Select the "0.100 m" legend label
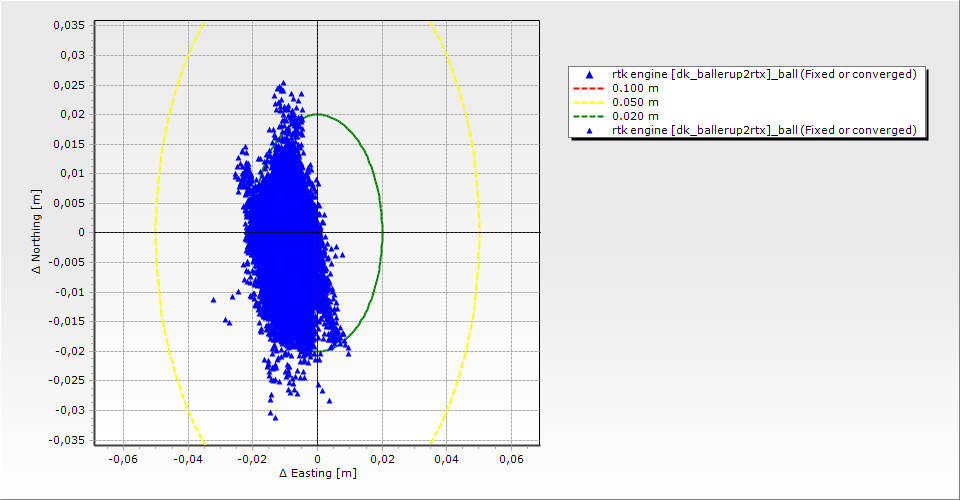 pos(635,88)
